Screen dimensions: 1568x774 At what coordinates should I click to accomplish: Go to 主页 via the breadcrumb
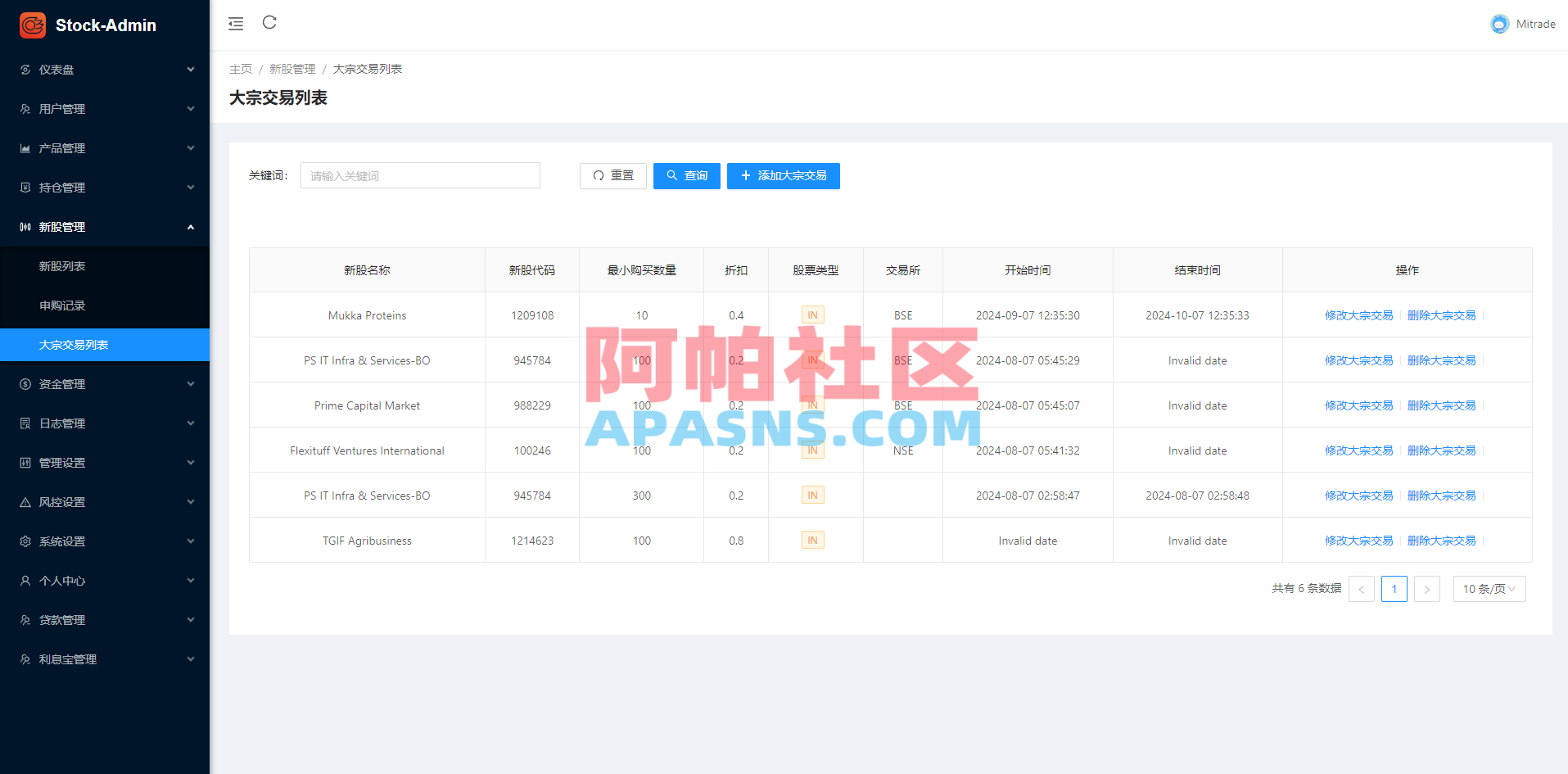pyautogui.click(x=240, y=69)
